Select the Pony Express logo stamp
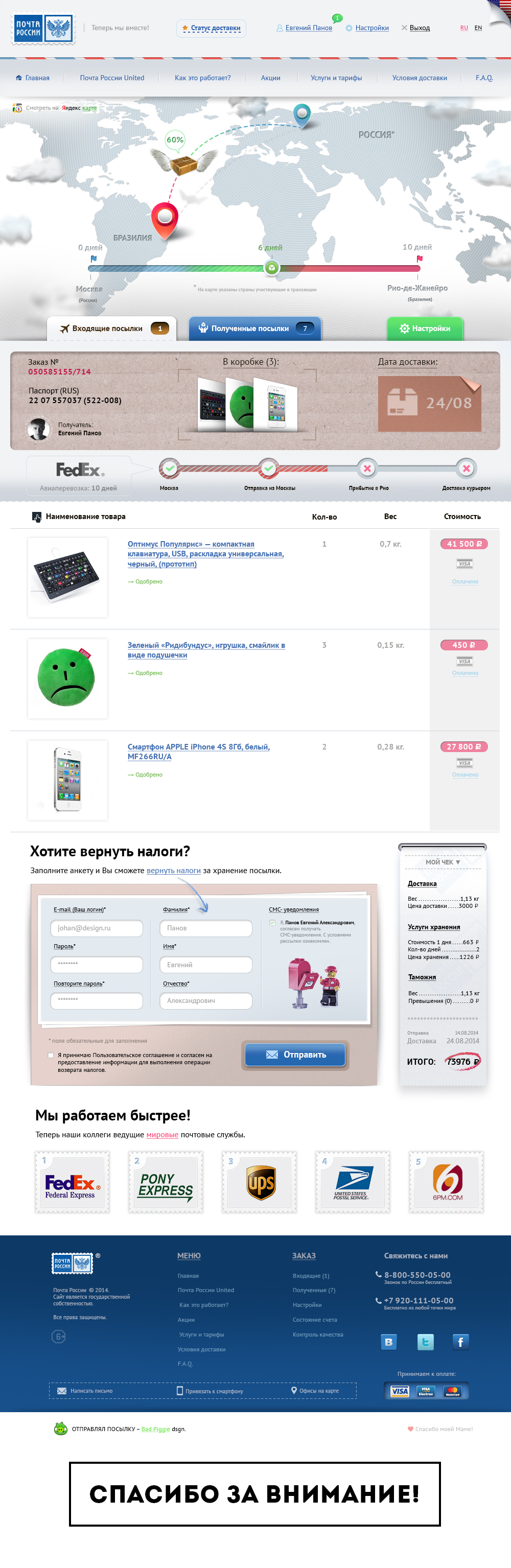The height and width of the screenshot is (1568, 511). coord(166,1181)
